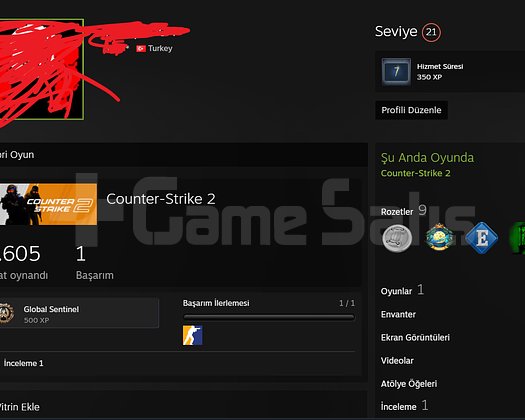The width and height of the screenshot is (525, 420).
Task: Open the Videolar section
Action: click(x=397, y=361)
